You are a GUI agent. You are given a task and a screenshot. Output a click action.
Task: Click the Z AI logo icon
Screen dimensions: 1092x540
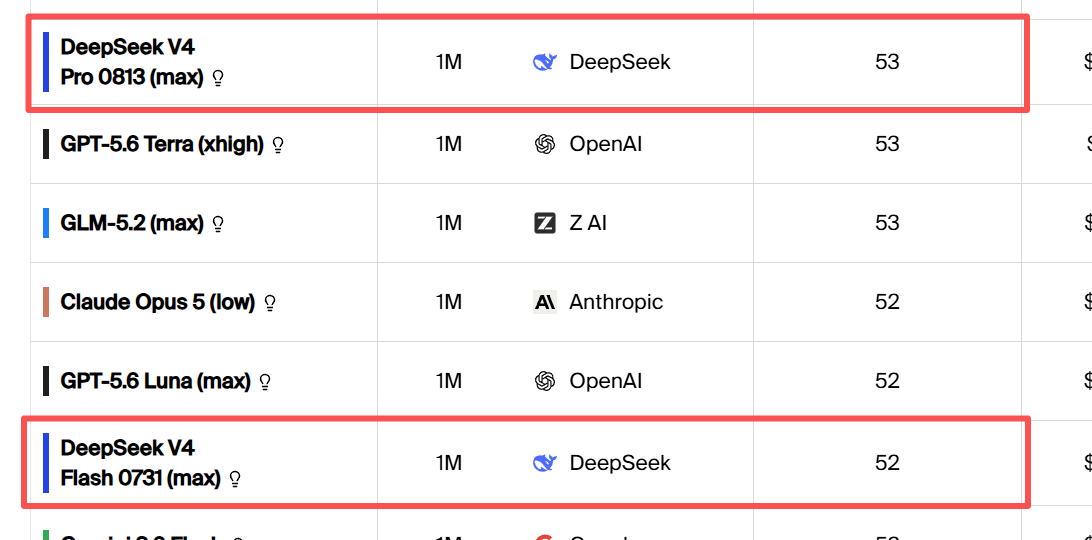[545, 223]
